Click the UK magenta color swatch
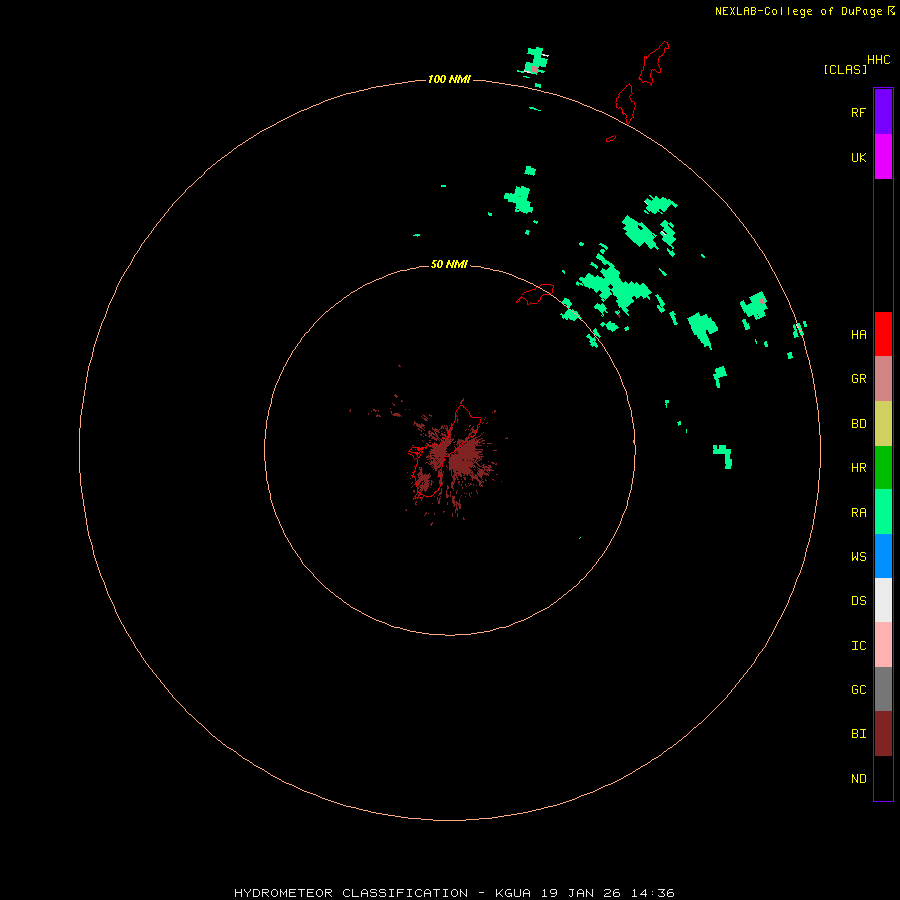Viewport: 900px width, 900px height. (883, 157)
